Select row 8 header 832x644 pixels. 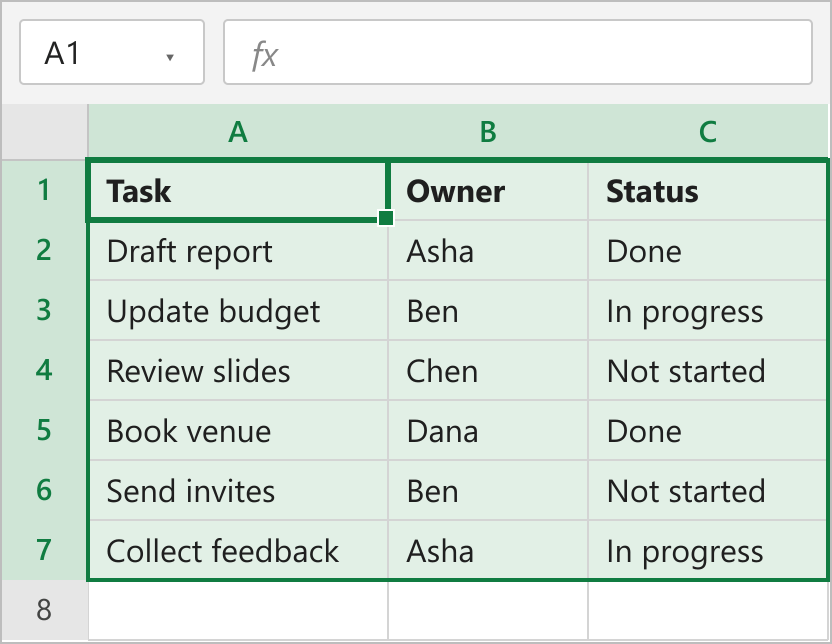pyautogui.click(x=45, y=610)
